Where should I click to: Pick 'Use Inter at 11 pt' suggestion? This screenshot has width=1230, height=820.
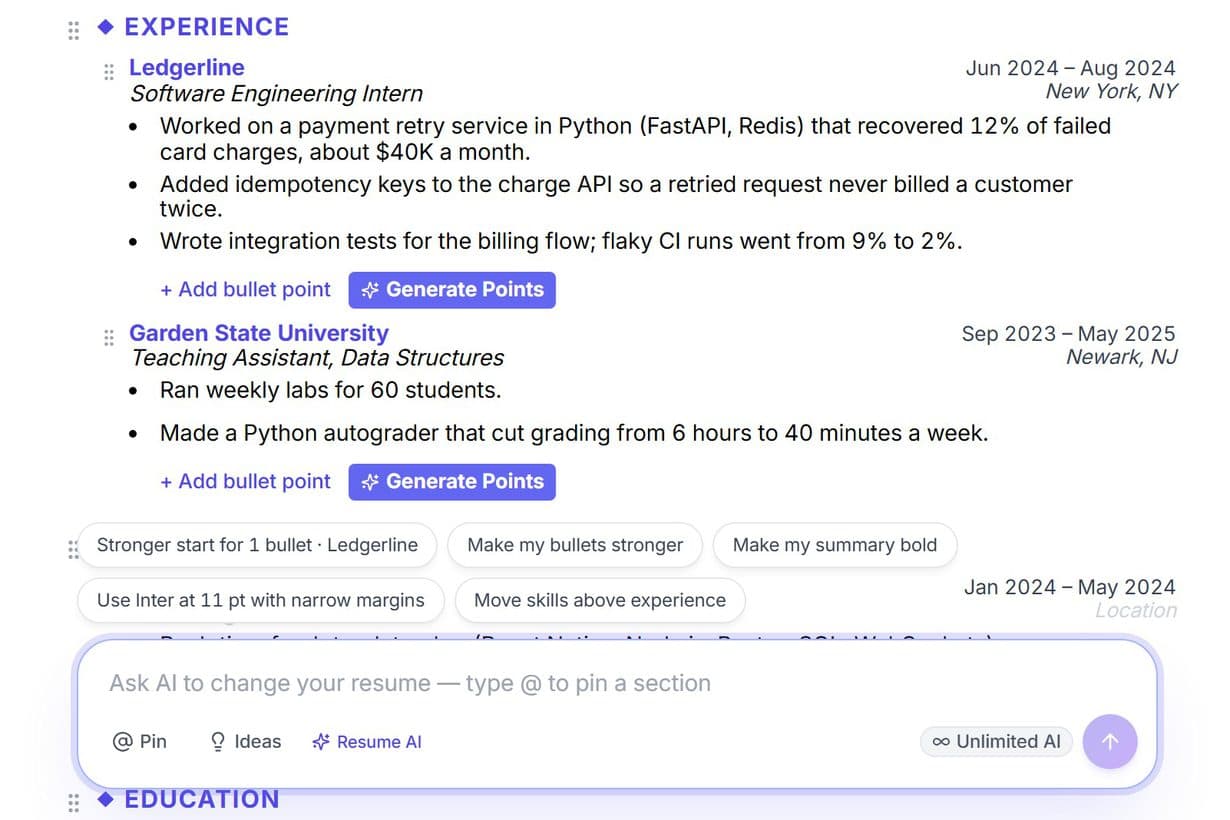coord(260,600)
